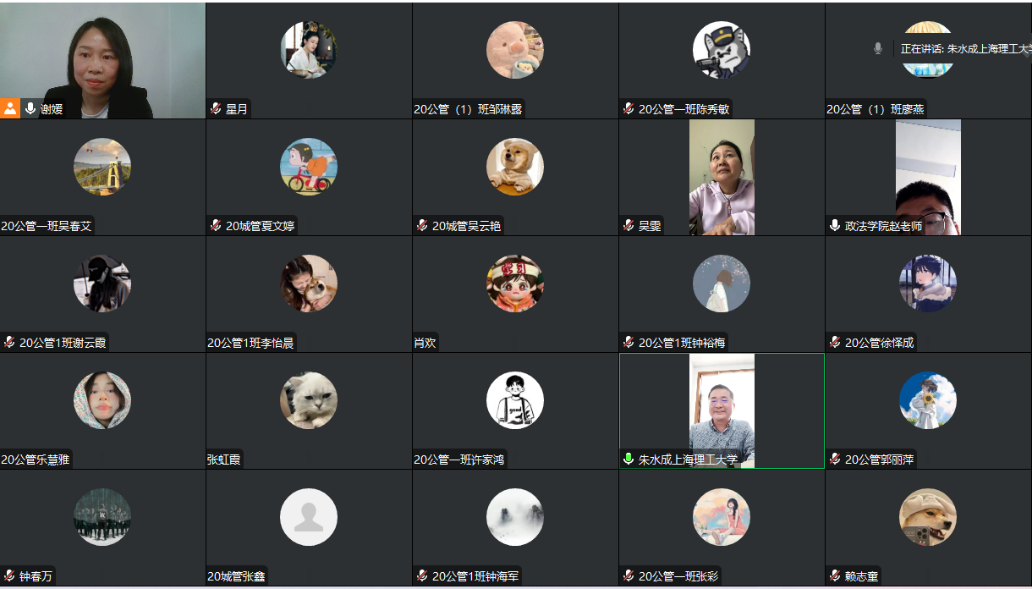Select the default gray avatar of 20城管张鑫
The height and width of the screenshot is (589, 1032).
pyautogui.click(x=309, y=517)
